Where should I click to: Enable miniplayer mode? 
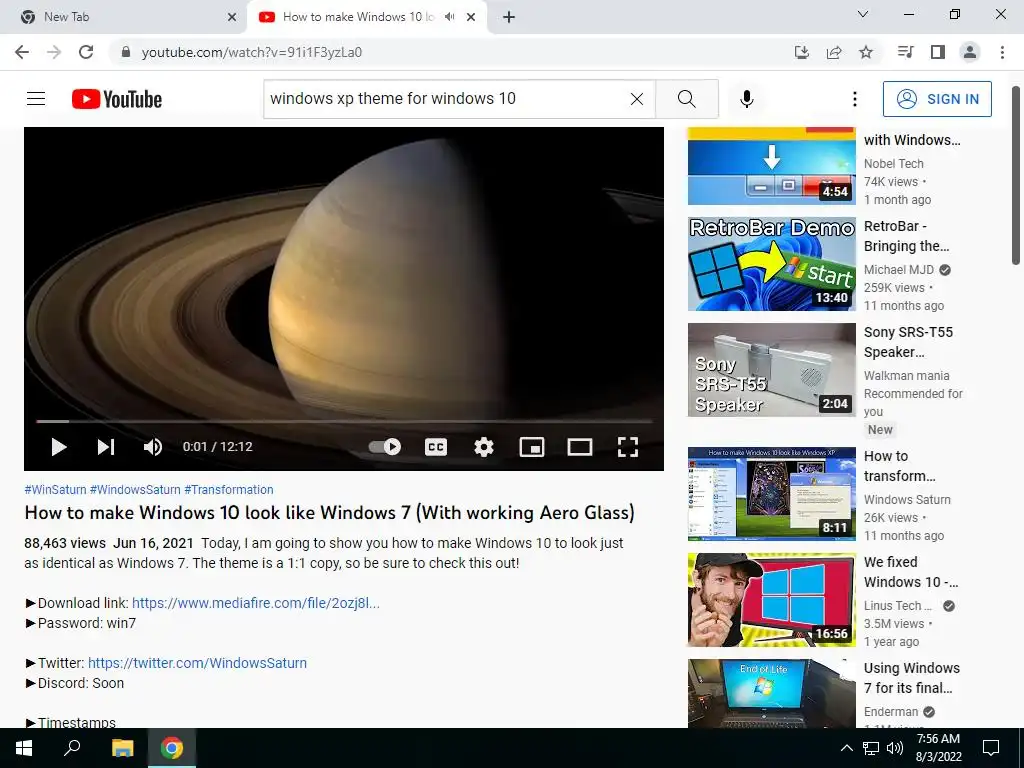(x=532, y=447)
